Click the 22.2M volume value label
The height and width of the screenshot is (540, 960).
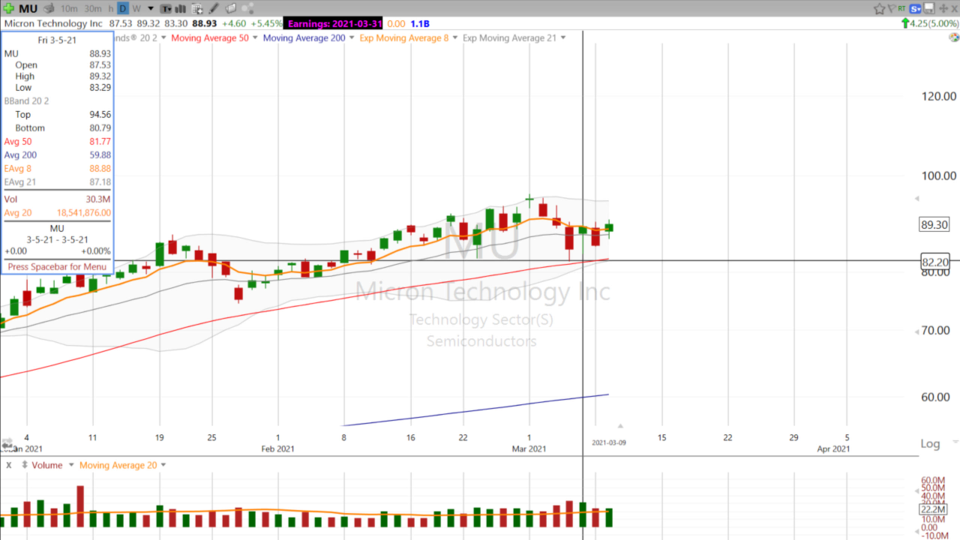point(933,509)
